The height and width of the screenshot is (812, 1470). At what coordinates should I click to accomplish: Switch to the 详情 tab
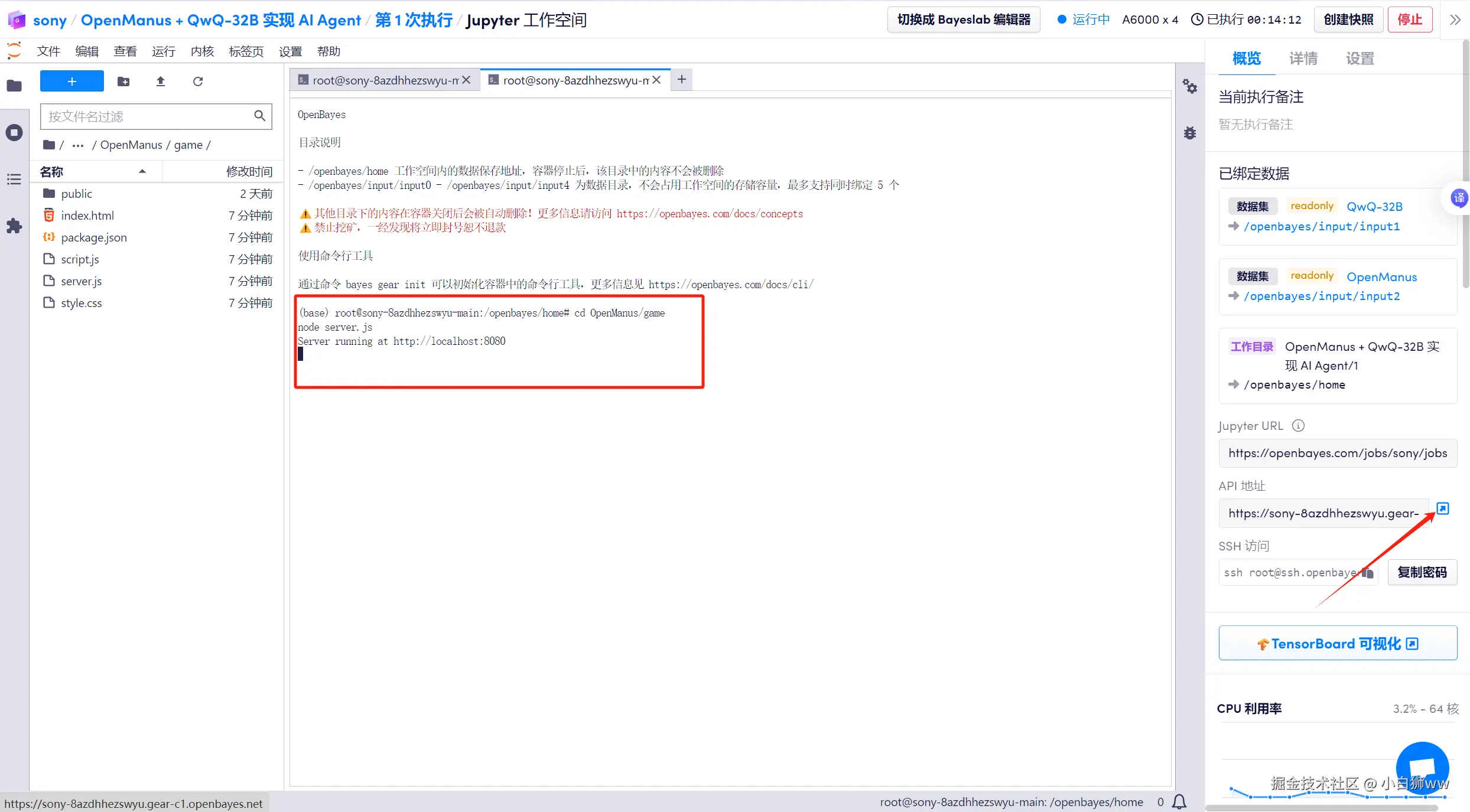pos(1303,58)
